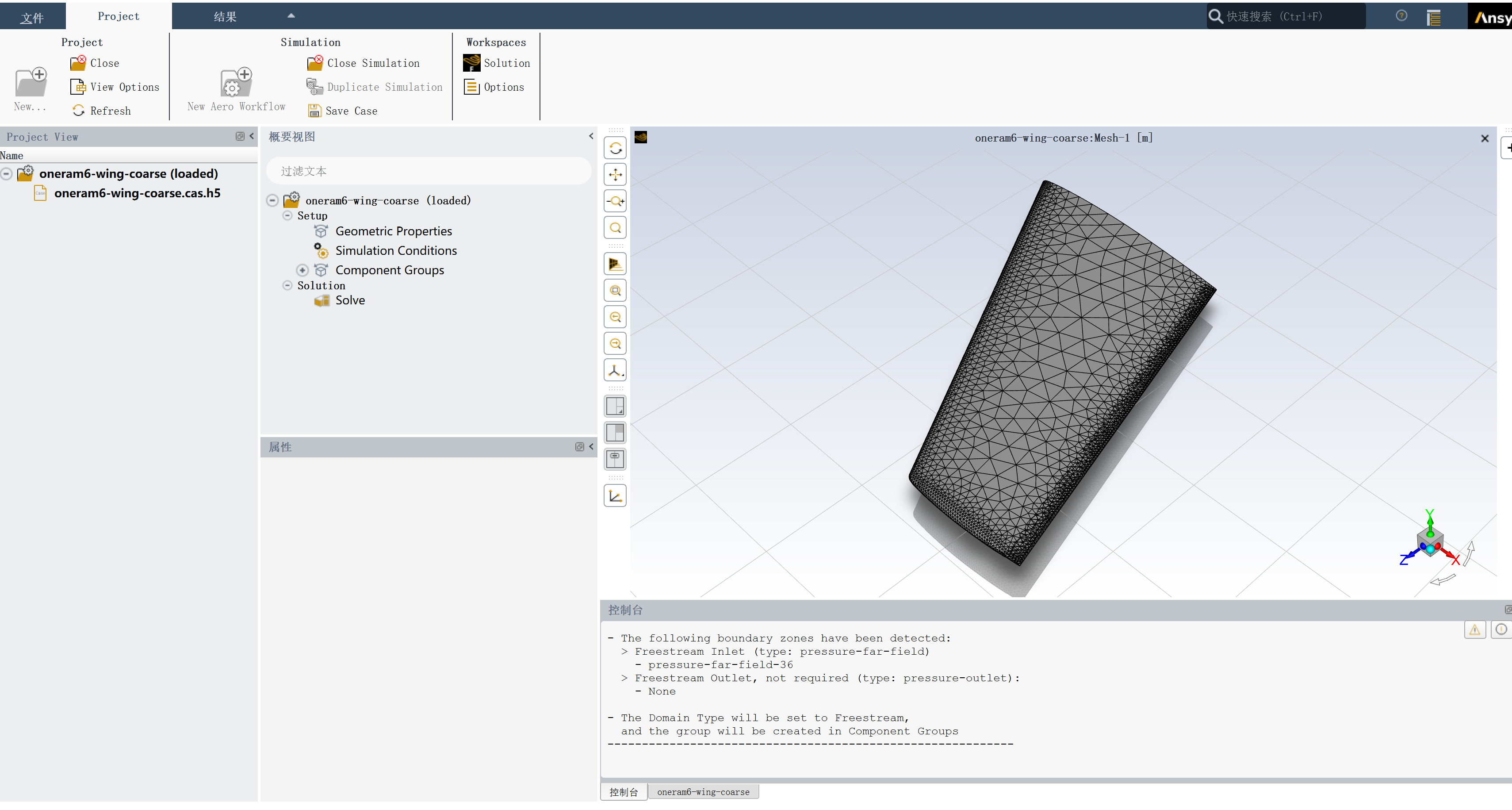Viewport: 1512px width, 810px height.
Task: Click the Save Case icon
Action: coord(314,111)
